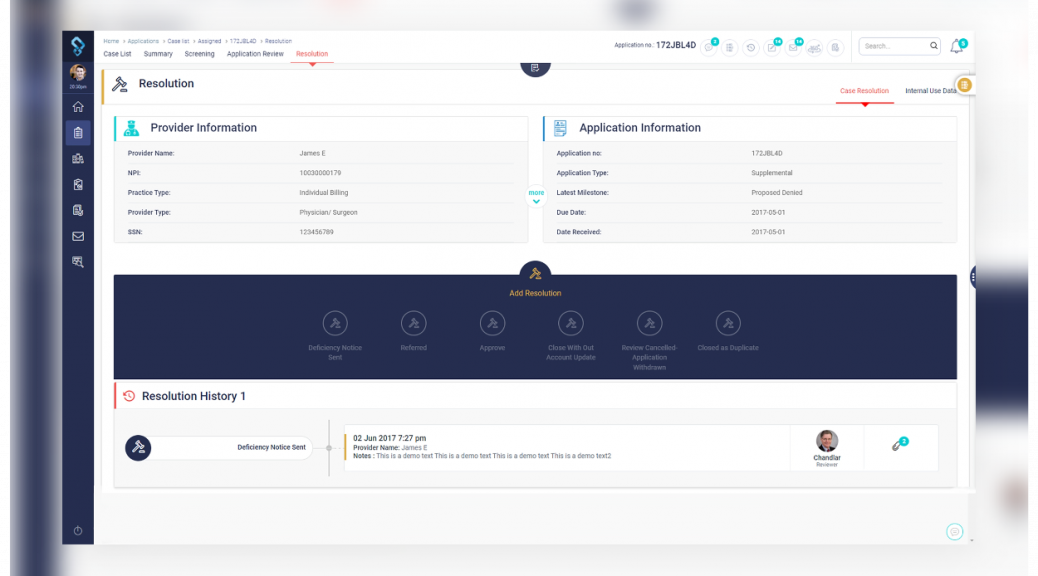This screenshot has width=1038, height=576.
Task: Click the 02 Jun 2017 7:27 pm history timestamp
Action: (389, 438)
